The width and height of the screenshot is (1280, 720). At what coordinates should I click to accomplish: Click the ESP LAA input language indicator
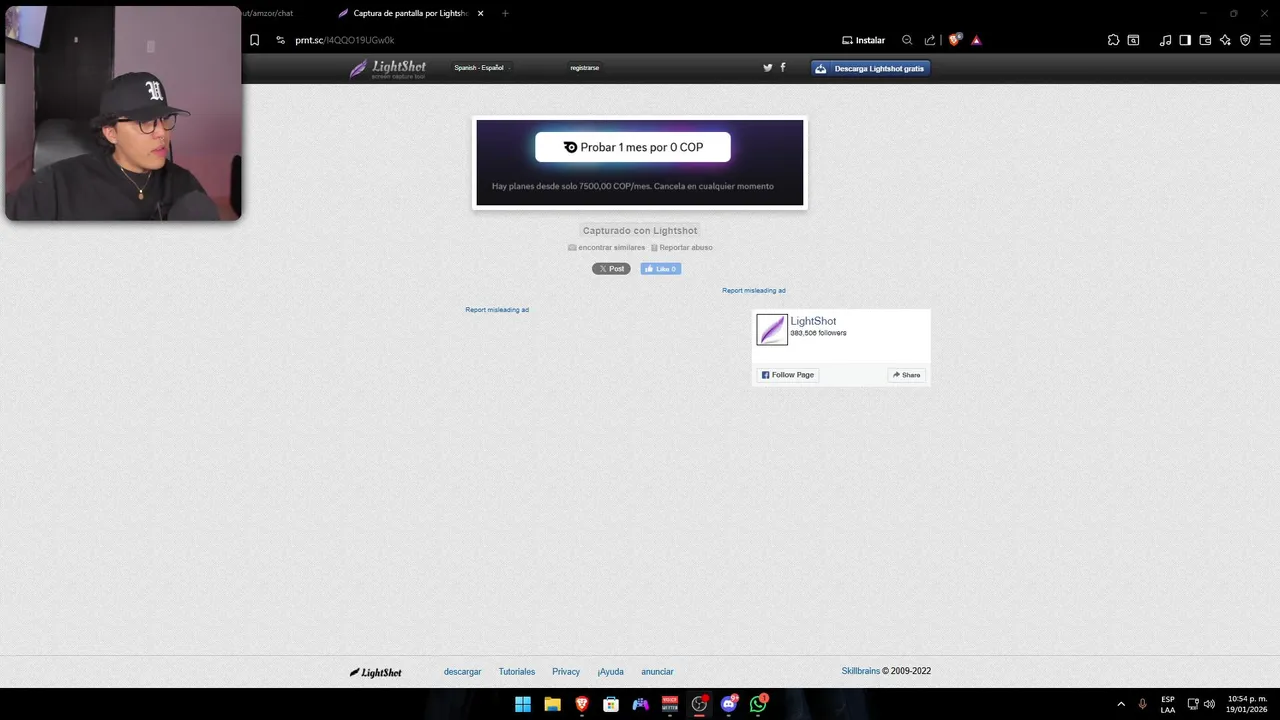point(1168,704)
